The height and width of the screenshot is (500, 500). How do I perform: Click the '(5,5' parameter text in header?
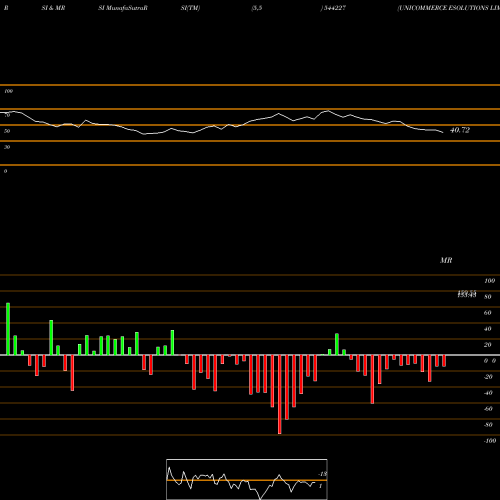(257, 8)
